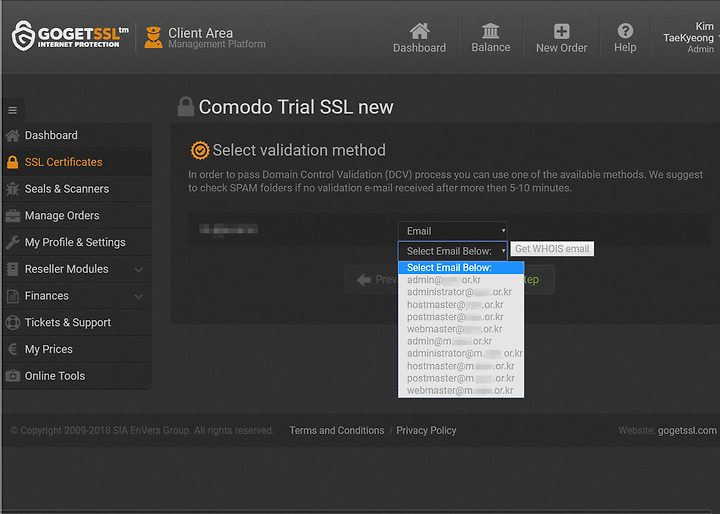Open the Terms and Conditions link
720x514 pixels.
click(337, 430)
